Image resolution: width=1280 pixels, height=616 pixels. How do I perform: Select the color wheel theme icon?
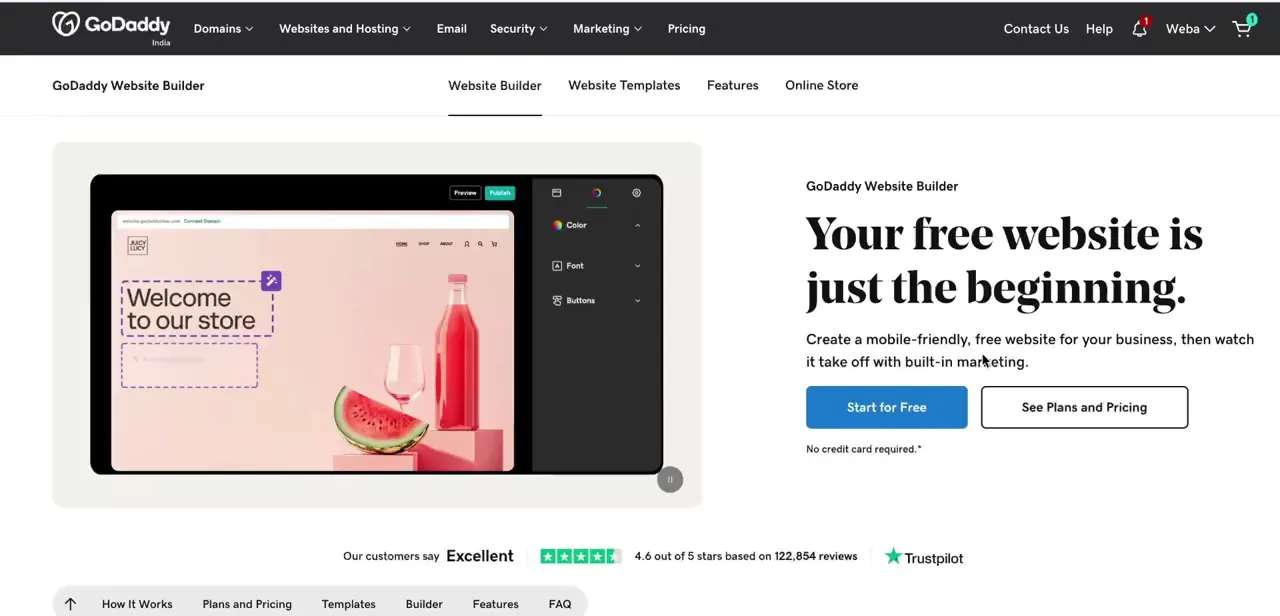597,193
